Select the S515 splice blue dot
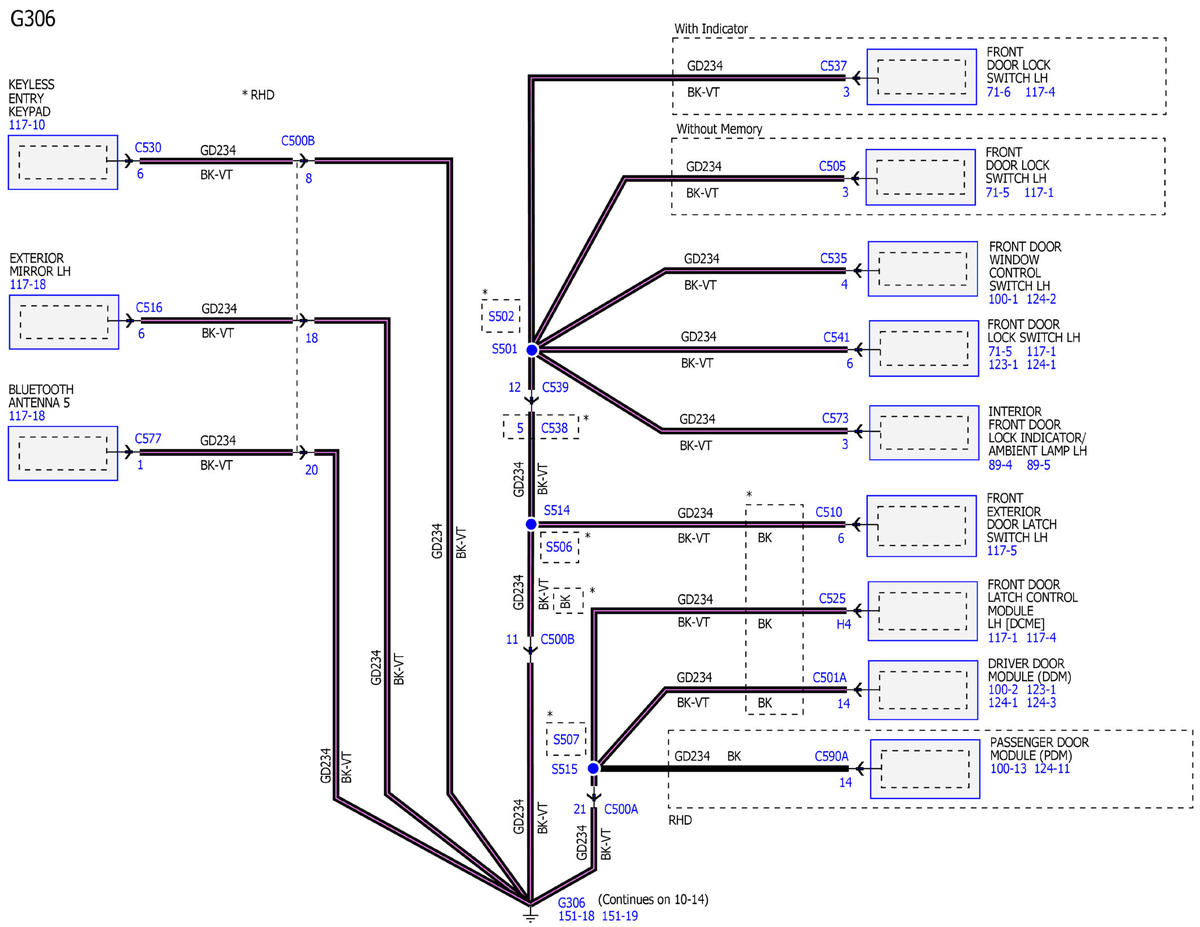Screen dimensions: 1200x927 (x=593, y=769)
